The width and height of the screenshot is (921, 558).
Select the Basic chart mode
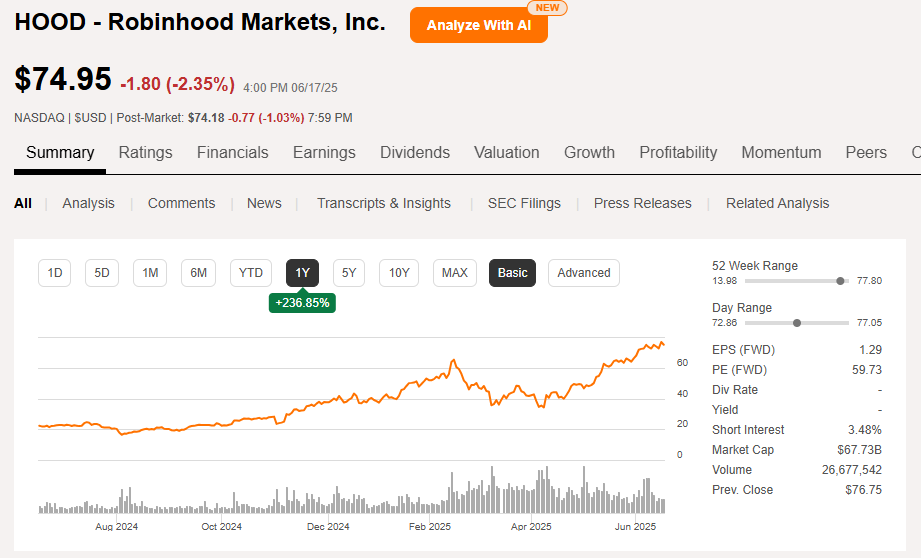pyautogui.click(x=512, y=273)
